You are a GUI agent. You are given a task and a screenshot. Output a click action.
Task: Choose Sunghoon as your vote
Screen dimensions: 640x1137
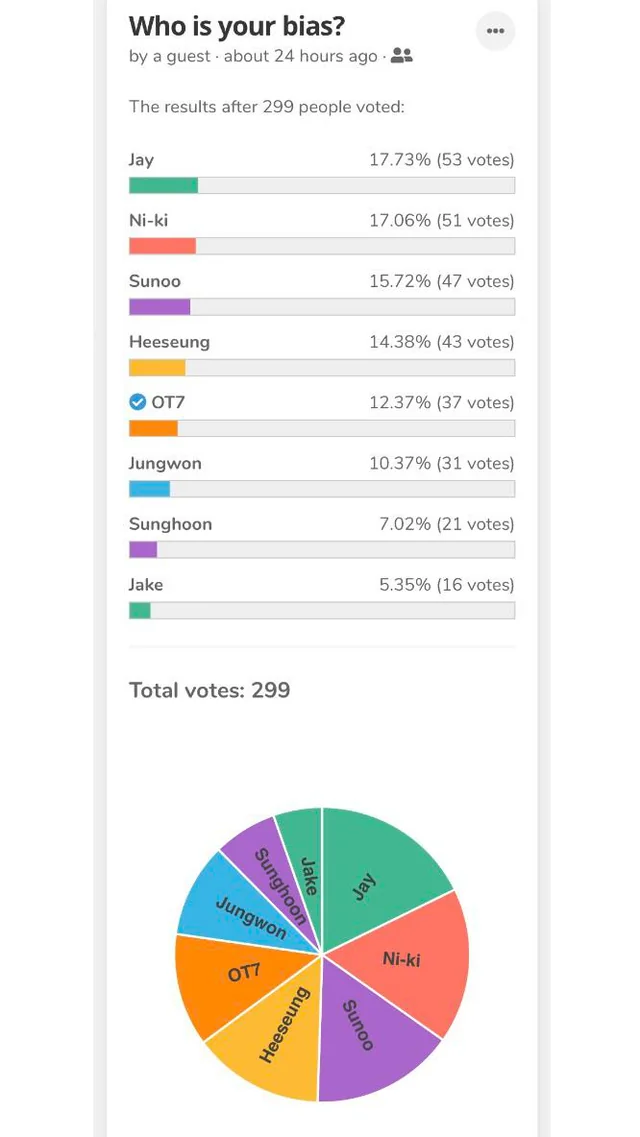(170, 523)
